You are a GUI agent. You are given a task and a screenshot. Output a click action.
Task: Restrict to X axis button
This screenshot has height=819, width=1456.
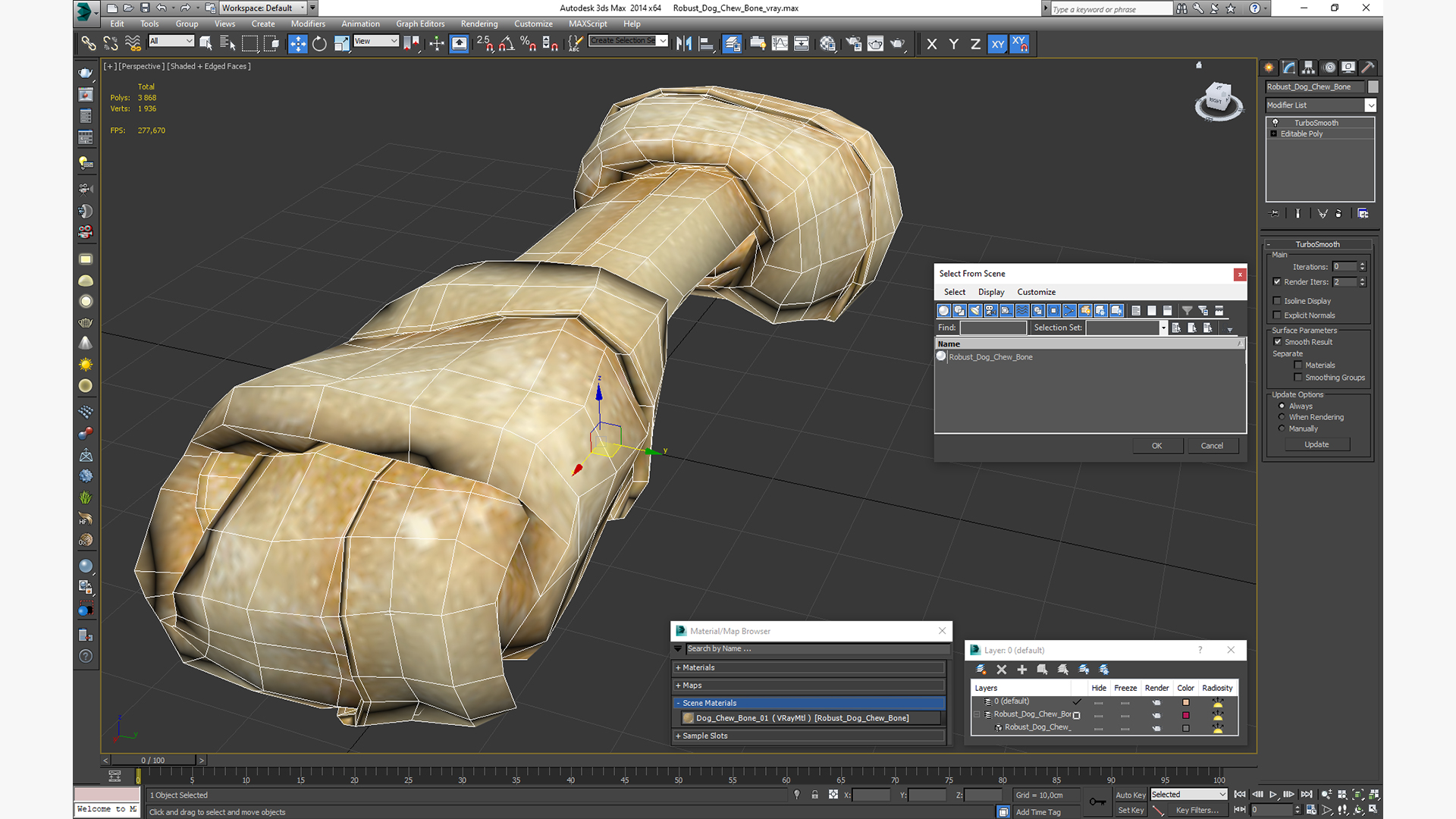pos(932,44)
